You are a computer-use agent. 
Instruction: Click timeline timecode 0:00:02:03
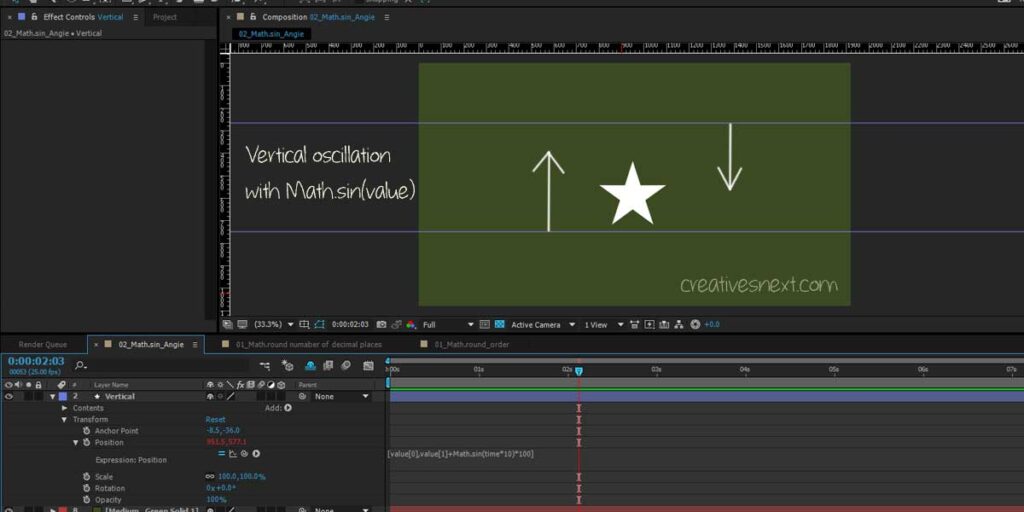coord(36,361)
